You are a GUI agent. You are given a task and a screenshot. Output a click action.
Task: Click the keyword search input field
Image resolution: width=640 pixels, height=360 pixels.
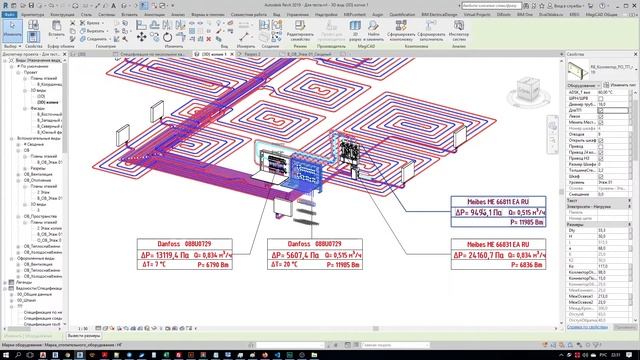[x=491, y=6]
